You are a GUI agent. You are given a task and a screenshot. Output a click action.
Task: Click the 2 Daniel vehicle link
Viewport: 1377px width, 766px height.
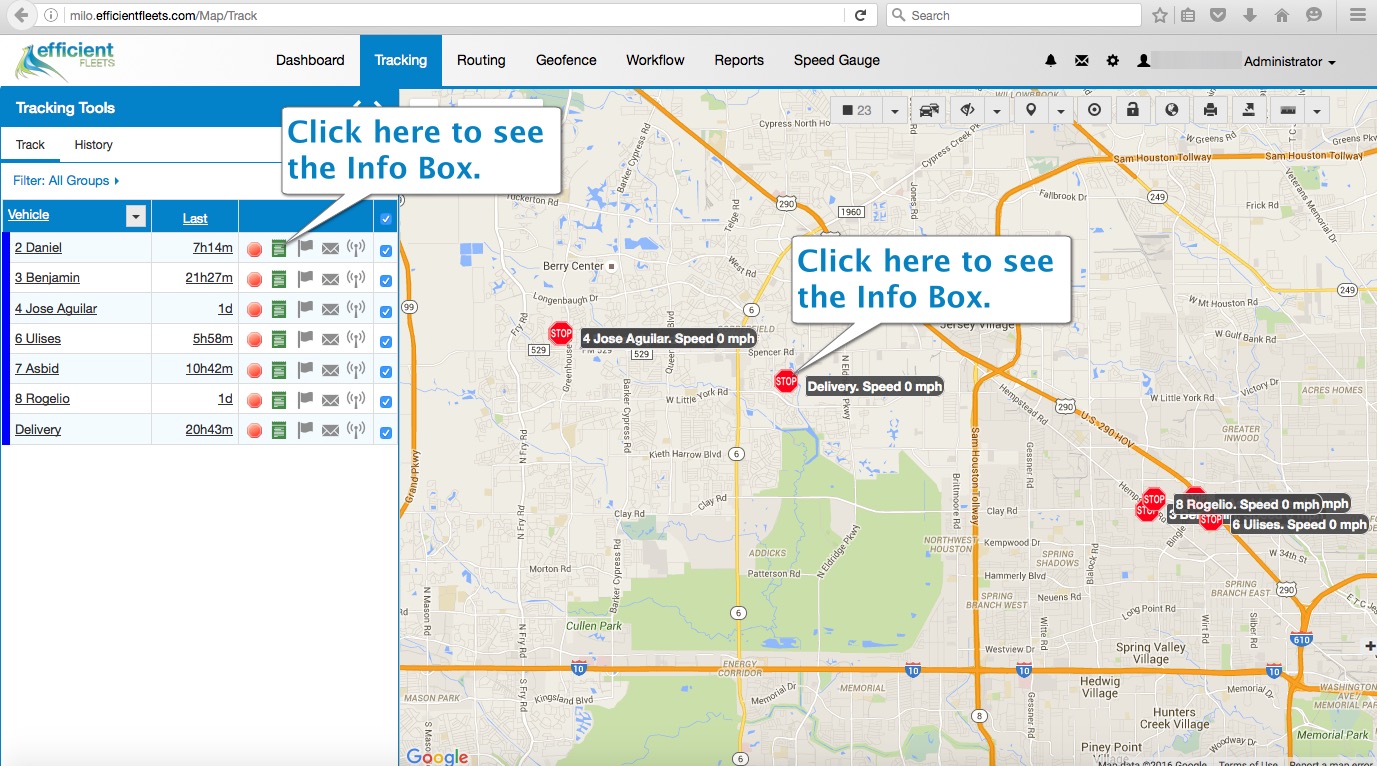point(38,248)
